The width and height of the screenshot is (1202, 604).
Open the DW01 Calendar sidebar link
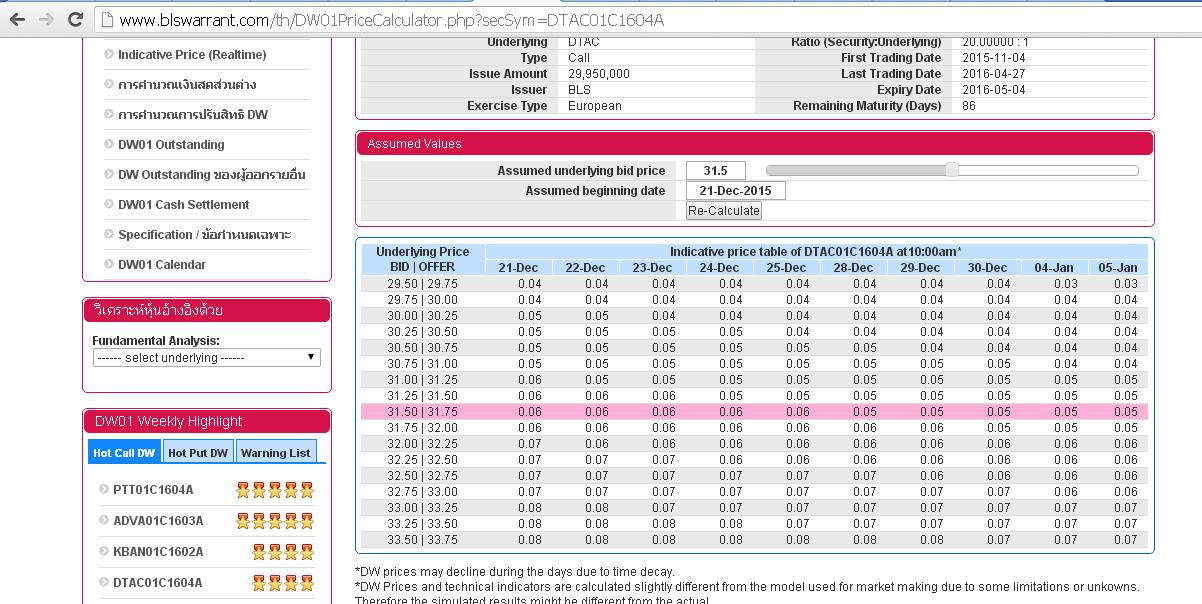click(162, 264)
